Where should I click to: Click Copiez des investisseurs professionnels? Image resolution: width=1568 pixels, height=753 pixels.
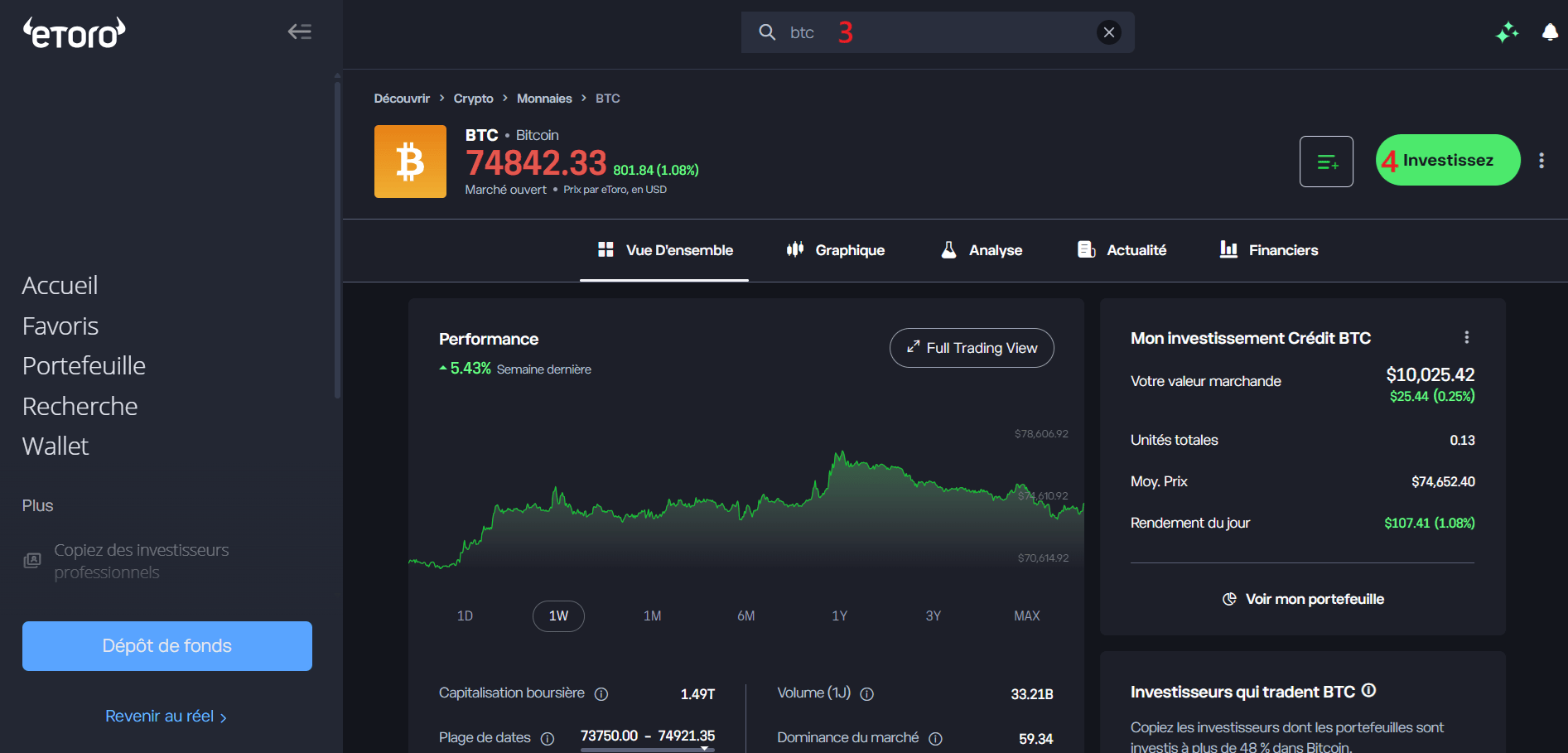tap(126, 561)
